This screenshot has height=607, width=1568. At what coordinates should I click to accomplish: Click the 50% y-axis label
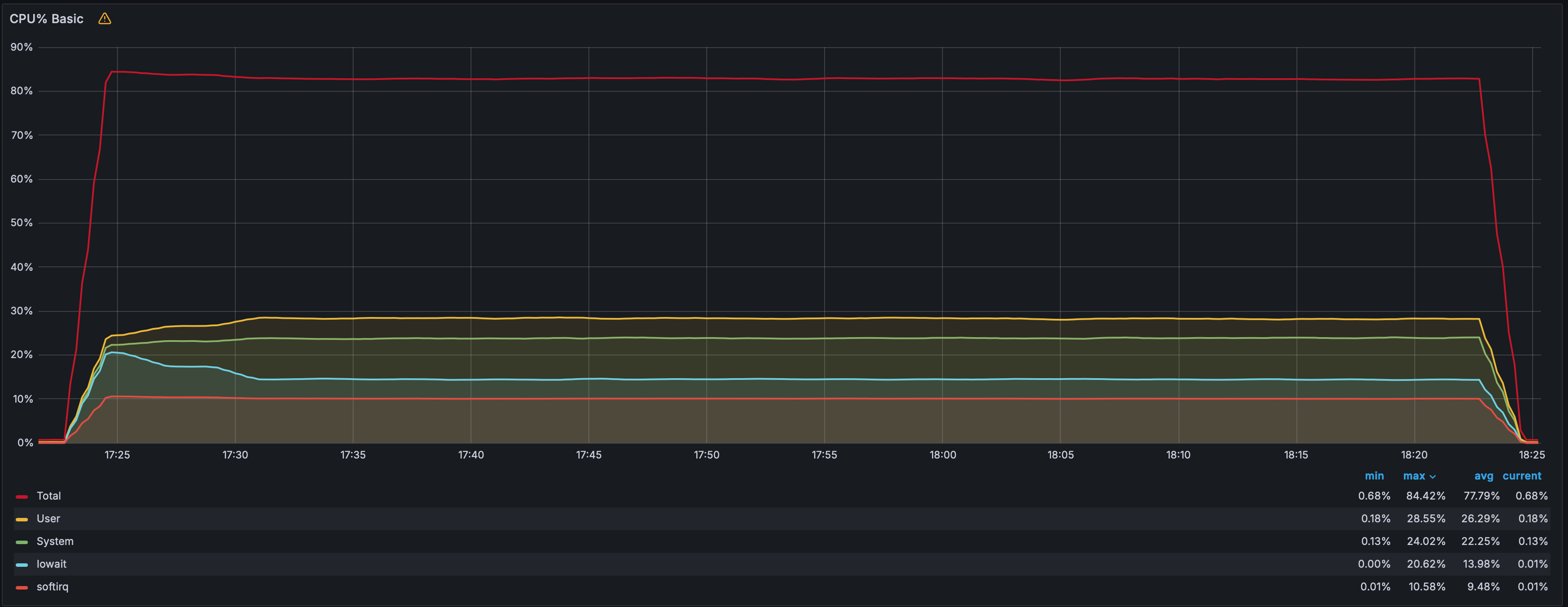coord(21,223)
